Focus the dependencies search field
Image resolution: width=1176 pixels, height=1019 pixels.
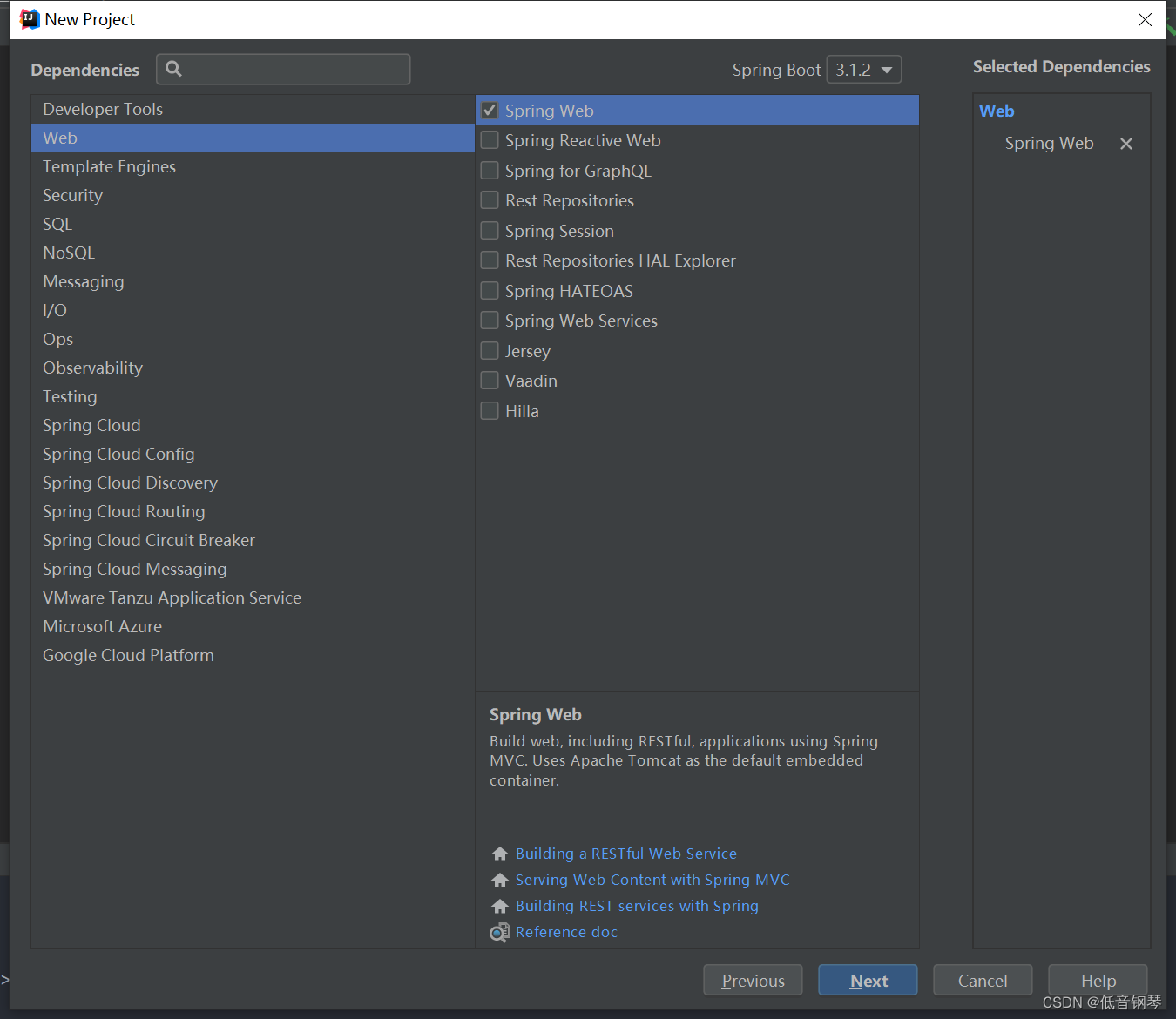point(283,69)
